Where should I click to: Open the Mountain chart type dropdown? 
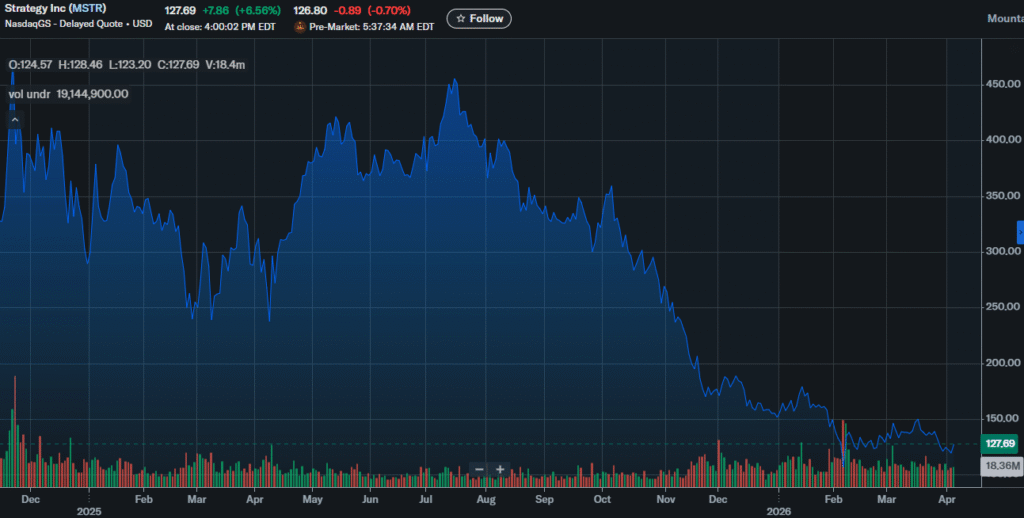pyautogui.click(x=1004, y=18)
